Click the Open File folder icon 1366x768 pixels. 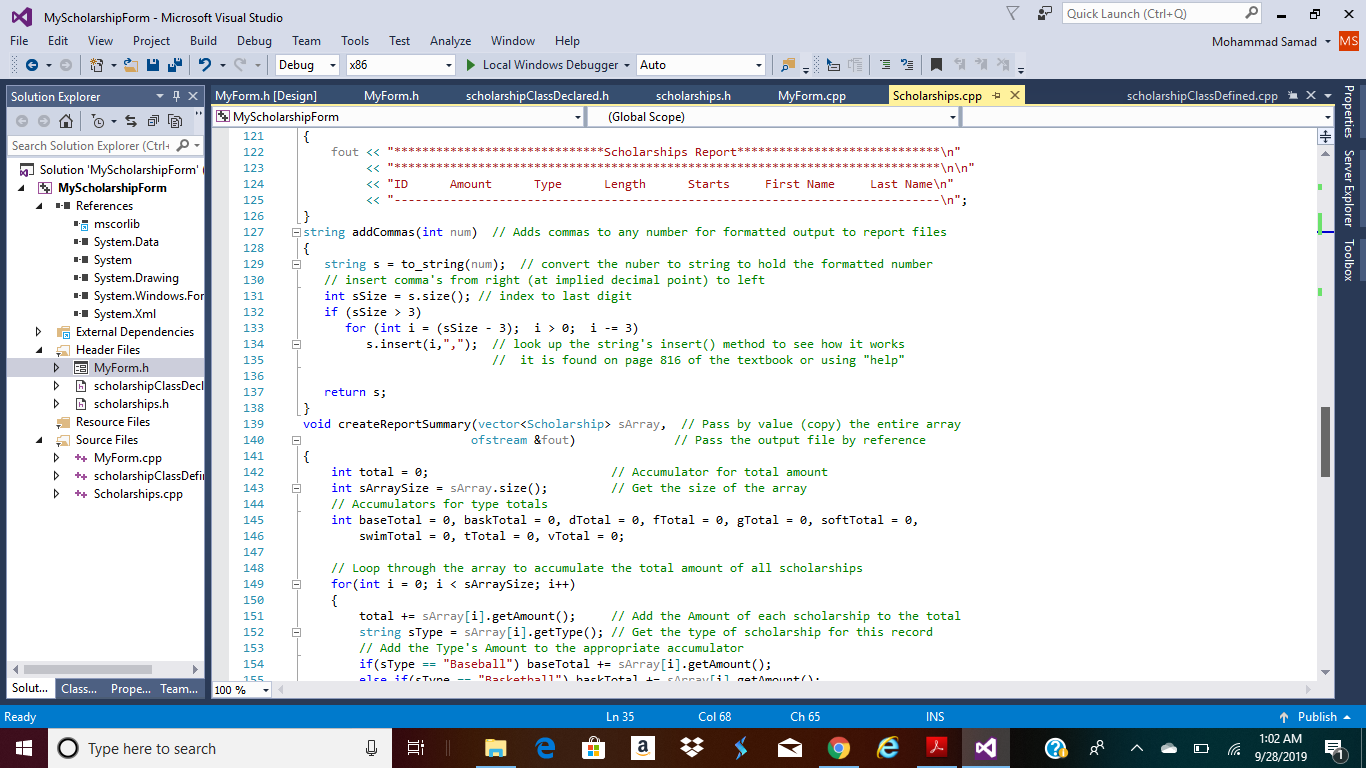(x=130, y=65)
